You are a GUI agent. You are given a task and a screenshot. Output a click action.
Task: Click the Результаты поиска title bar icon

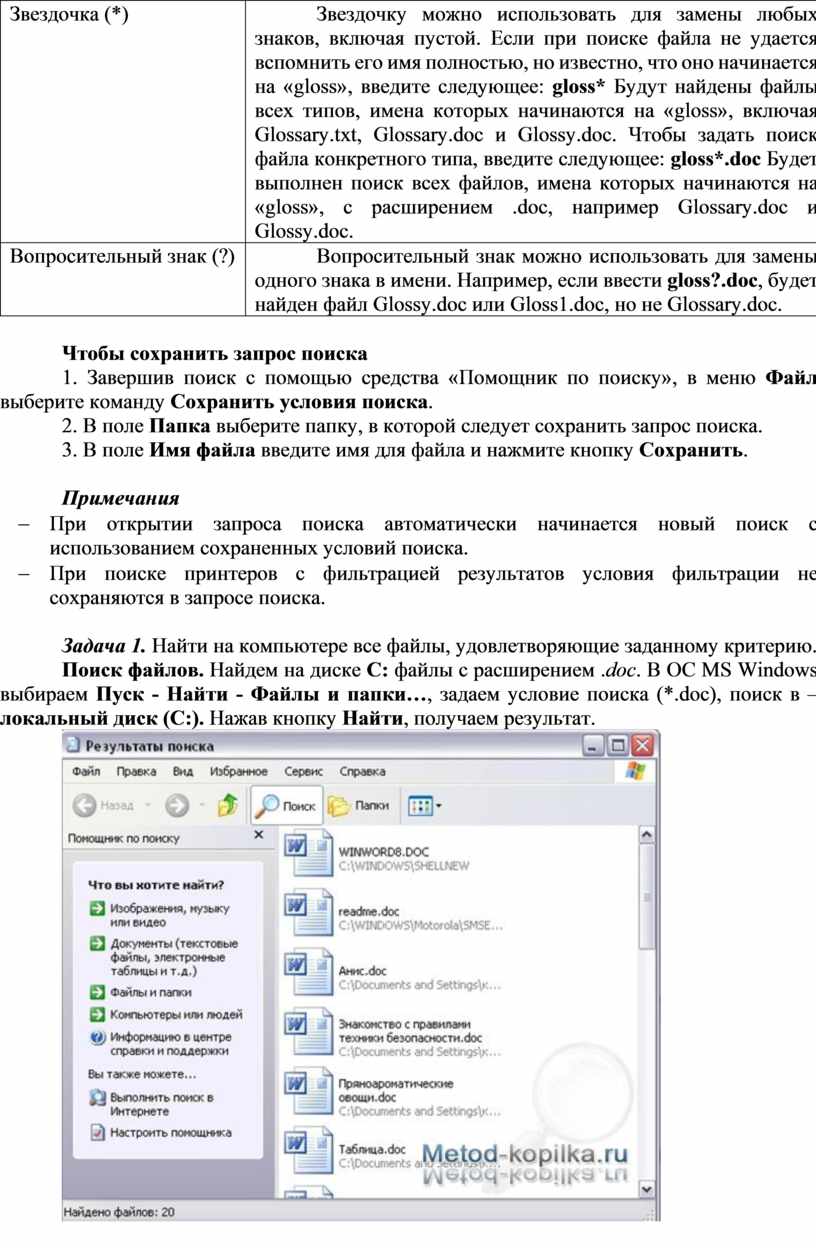73,744
